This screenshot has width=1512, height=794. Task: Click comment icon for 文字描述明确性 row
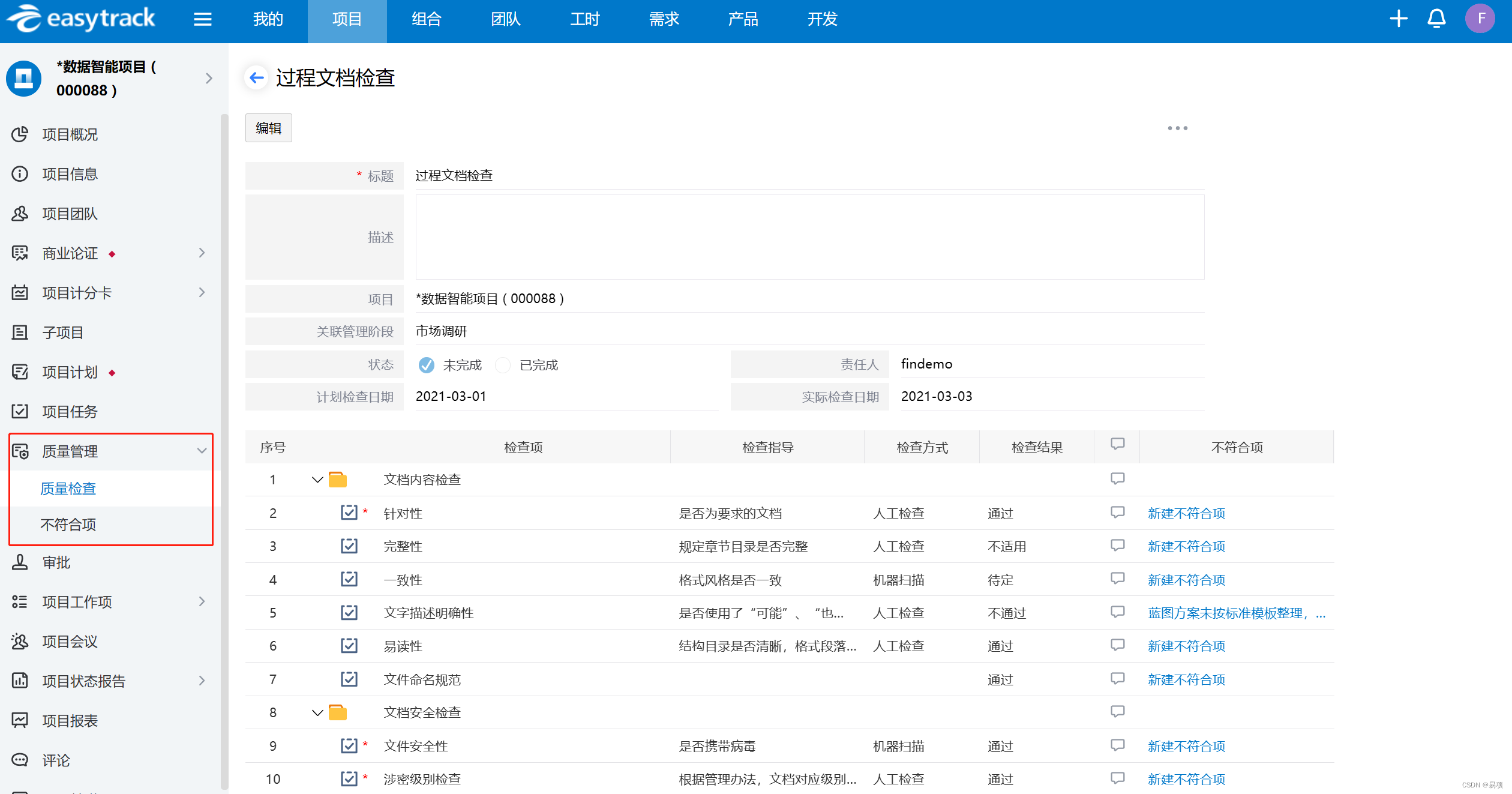(1117, 612)
